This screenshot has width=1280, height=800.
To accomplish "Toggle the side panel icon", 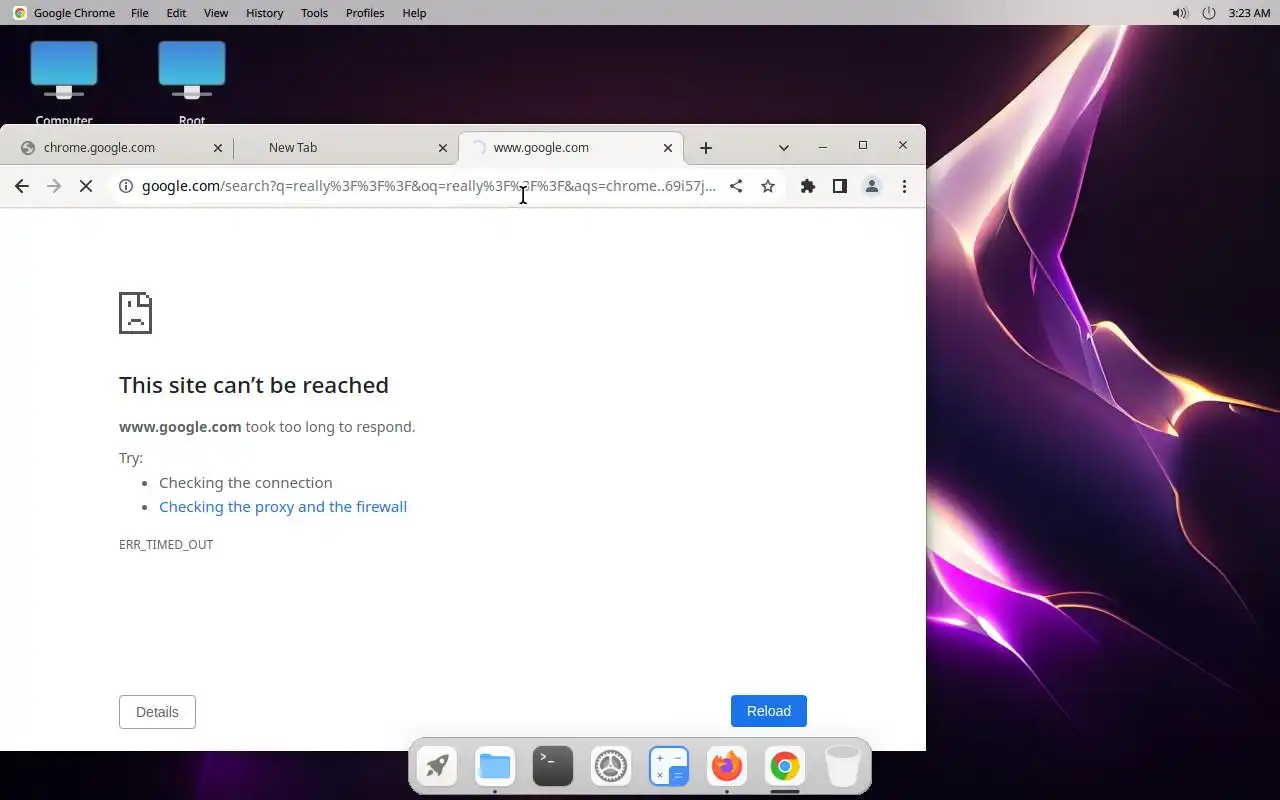I will (840, 186).
